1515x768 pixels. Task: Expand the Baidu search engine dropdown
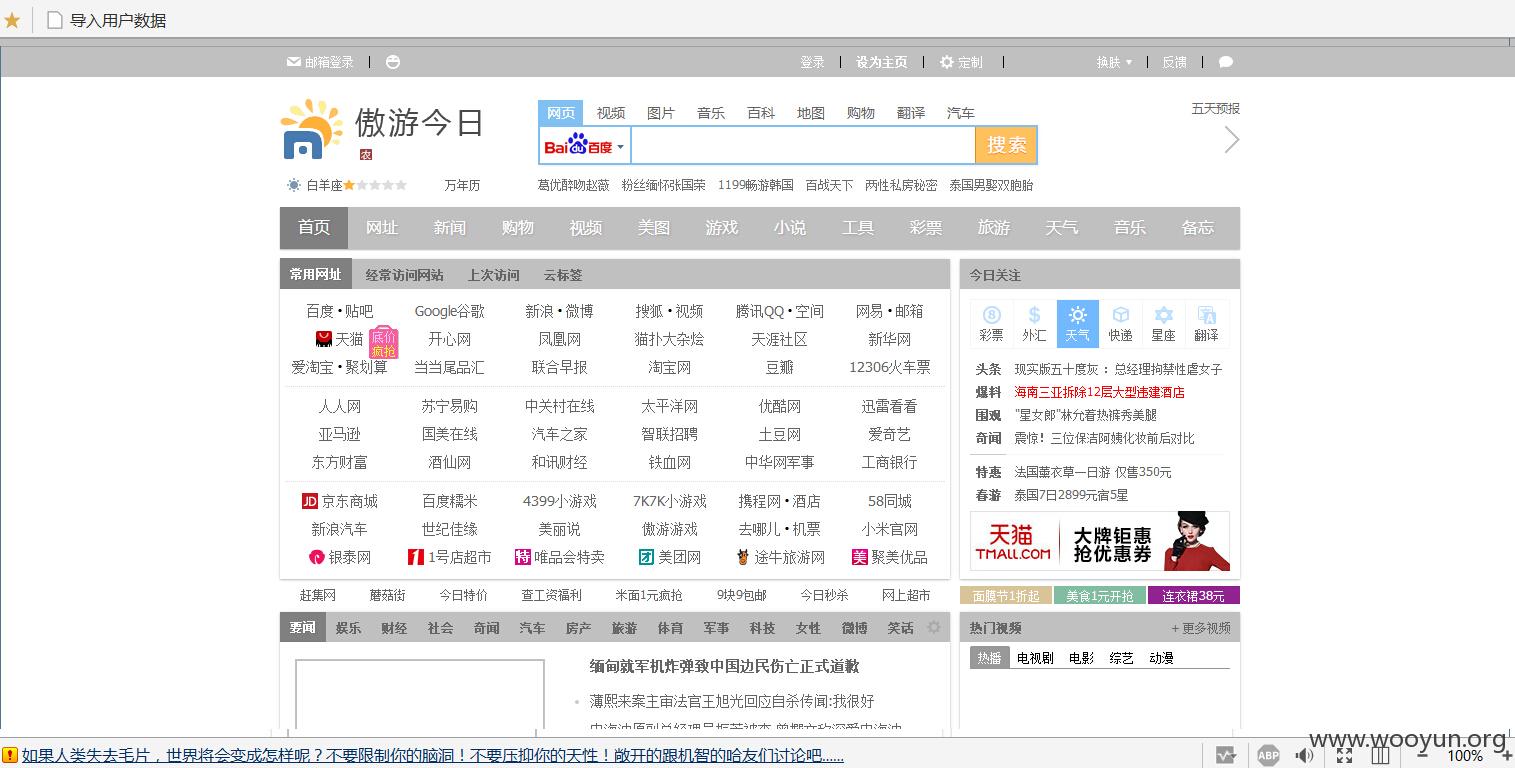(620, 147)
